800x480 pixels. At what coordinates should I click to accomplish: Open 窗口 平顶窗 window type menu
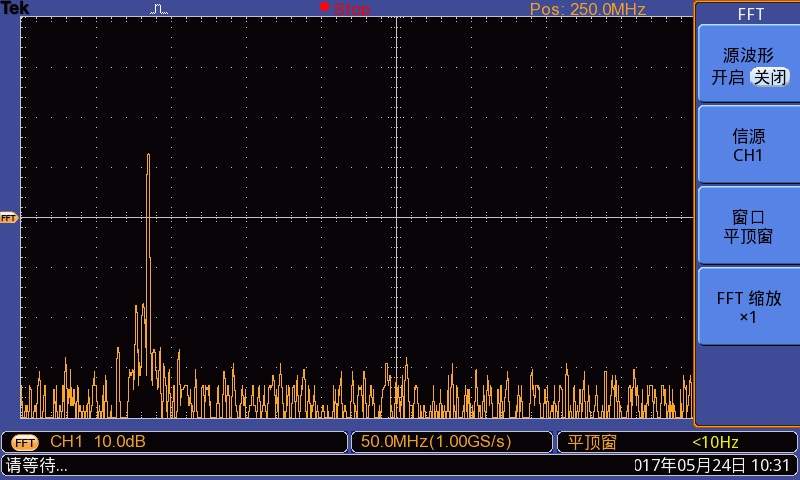click(x=748, y=226)
